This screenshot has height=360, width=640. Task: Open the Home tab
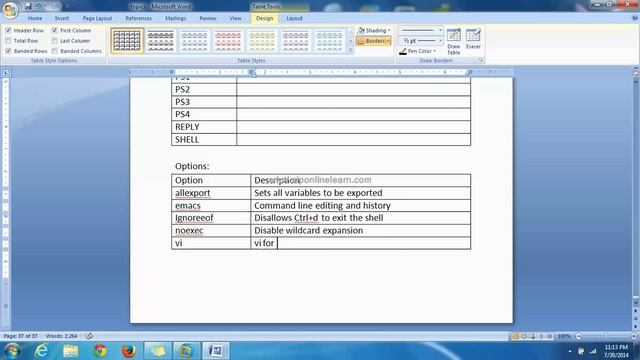(x=35, y=18)
